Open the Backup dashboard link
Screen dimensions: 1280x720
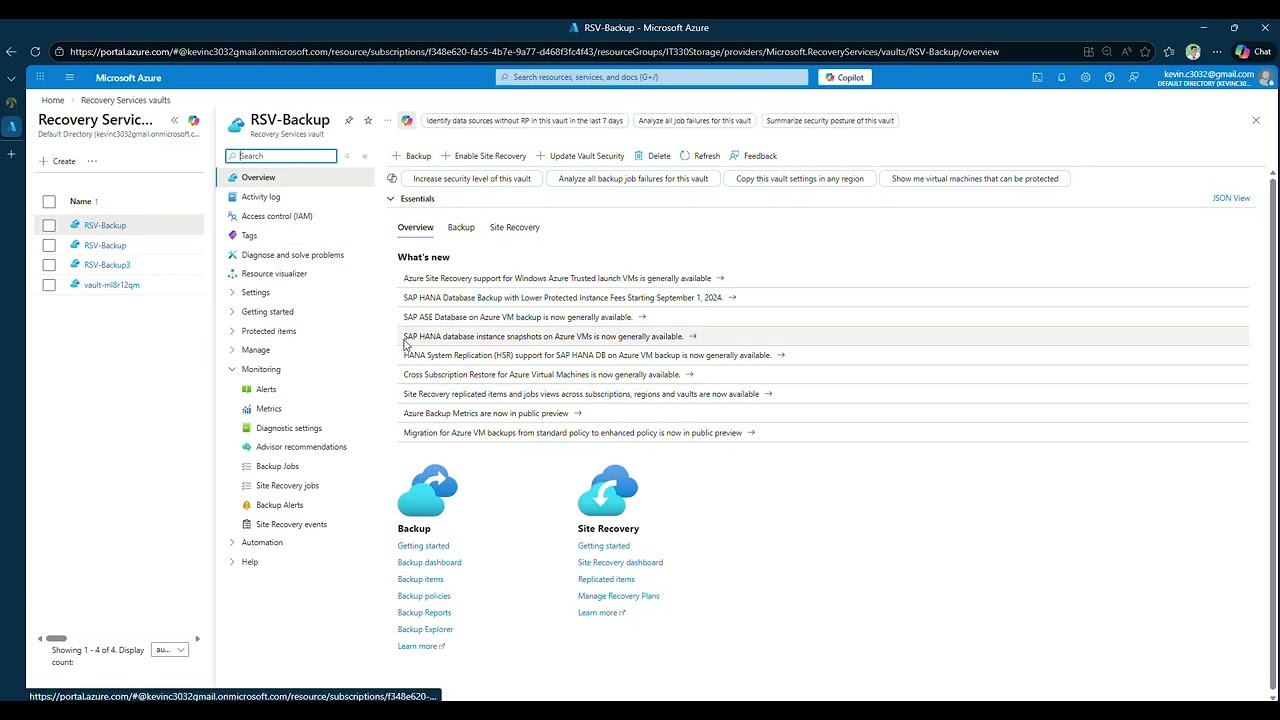pyautogui.click(x=429, y=562)
